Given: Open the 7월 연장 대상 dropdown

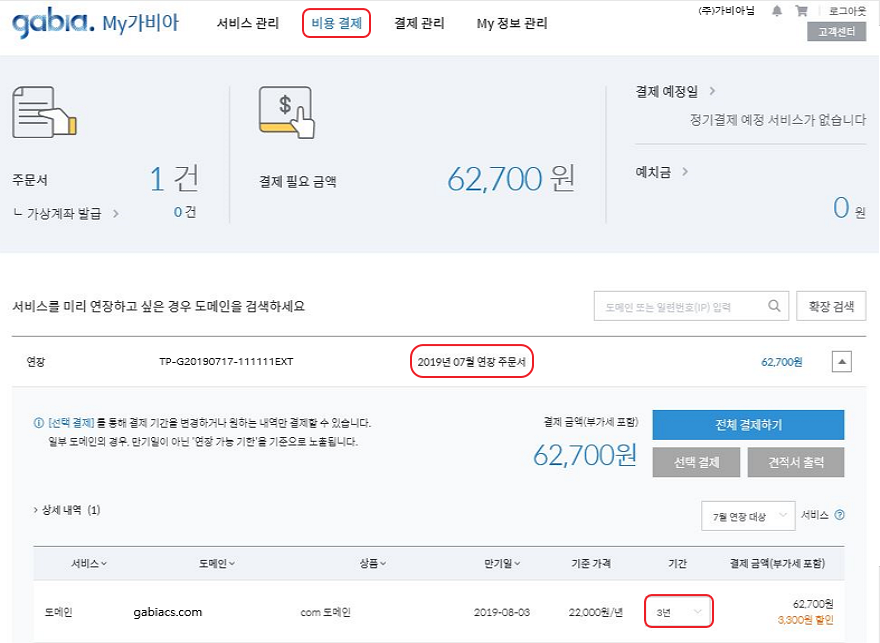Looking at the screenshot, I should tap(748, 516).
